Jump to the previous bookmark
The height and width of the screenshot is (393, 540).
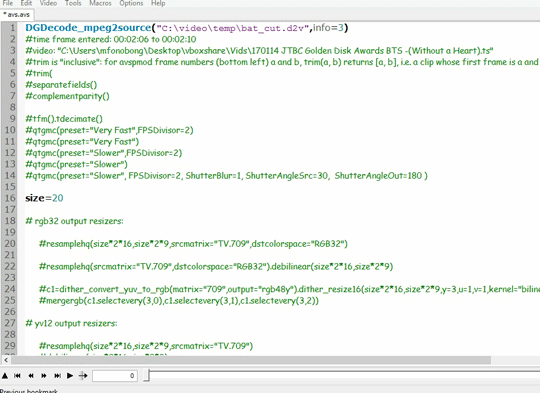[x=17, y=375]
